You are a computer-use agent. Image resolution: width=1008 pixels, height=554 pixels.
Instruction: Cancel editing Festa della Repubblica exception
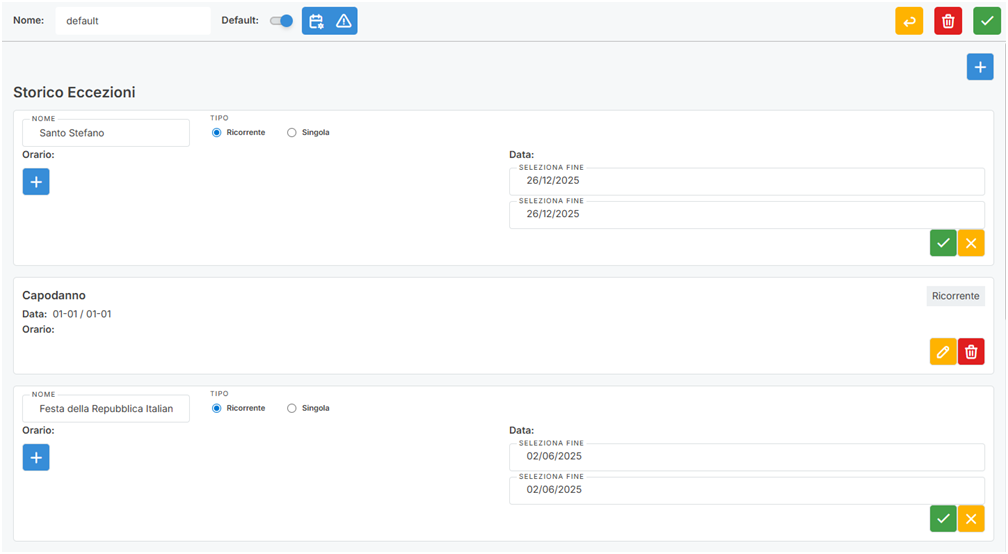click(x=971, y=519)
